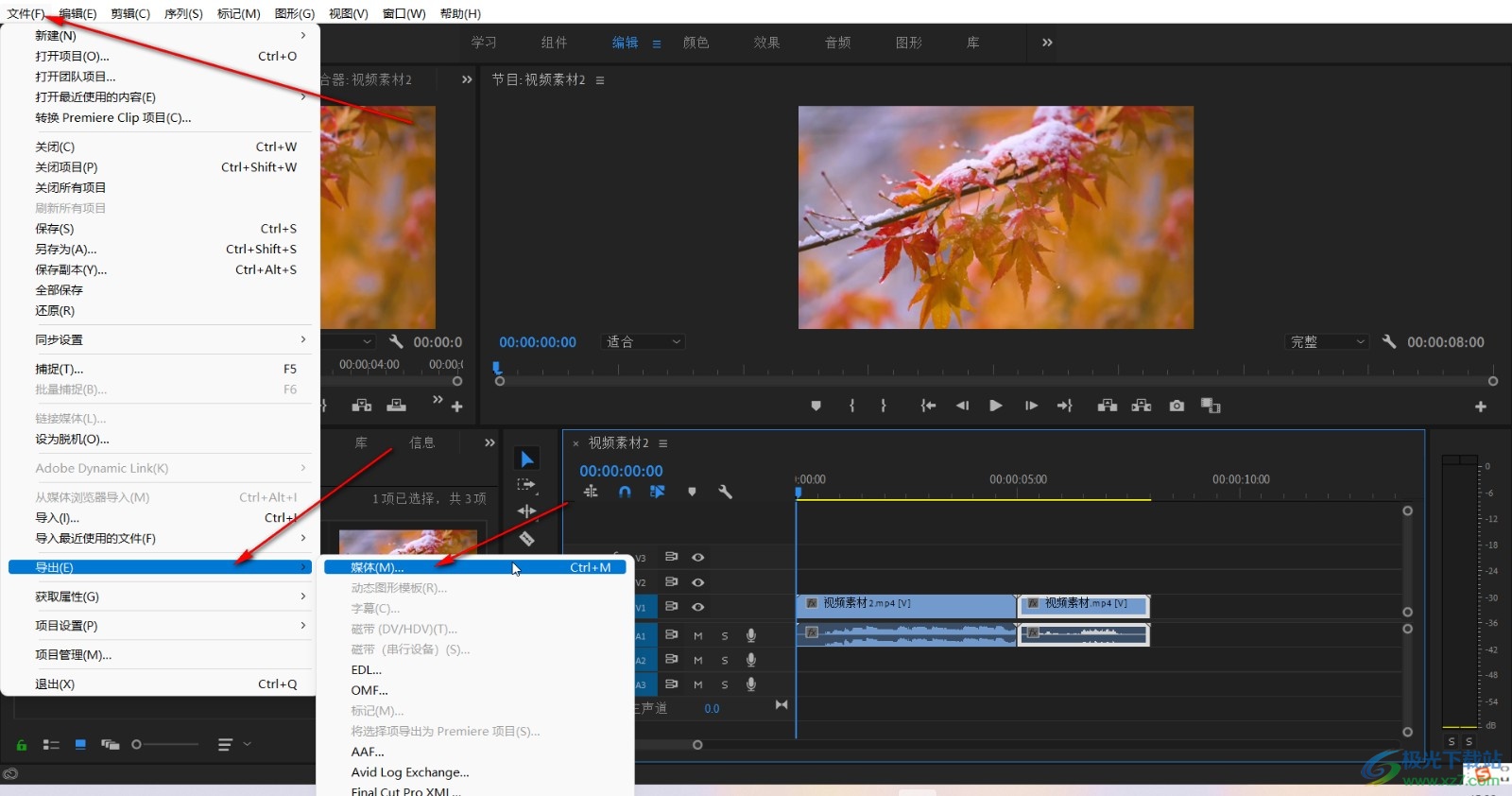1512x796 pixels.
Task: Click Overwrite button in Source monitor
Action: (397, 406)
